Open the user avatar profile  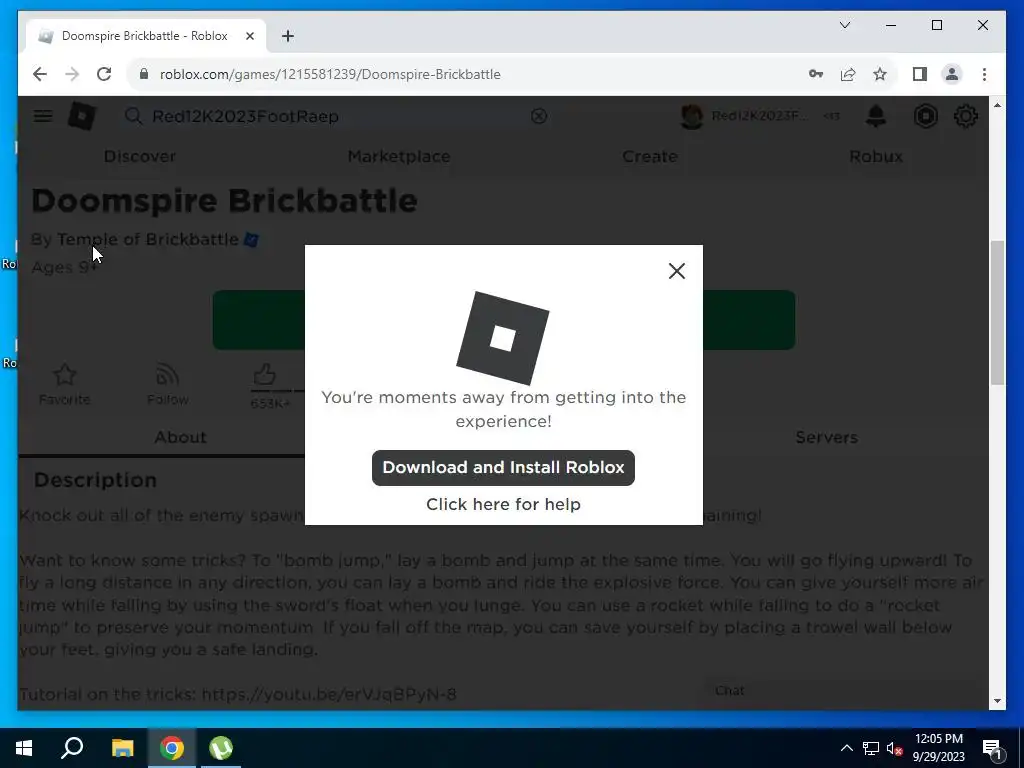pos(692,116)
